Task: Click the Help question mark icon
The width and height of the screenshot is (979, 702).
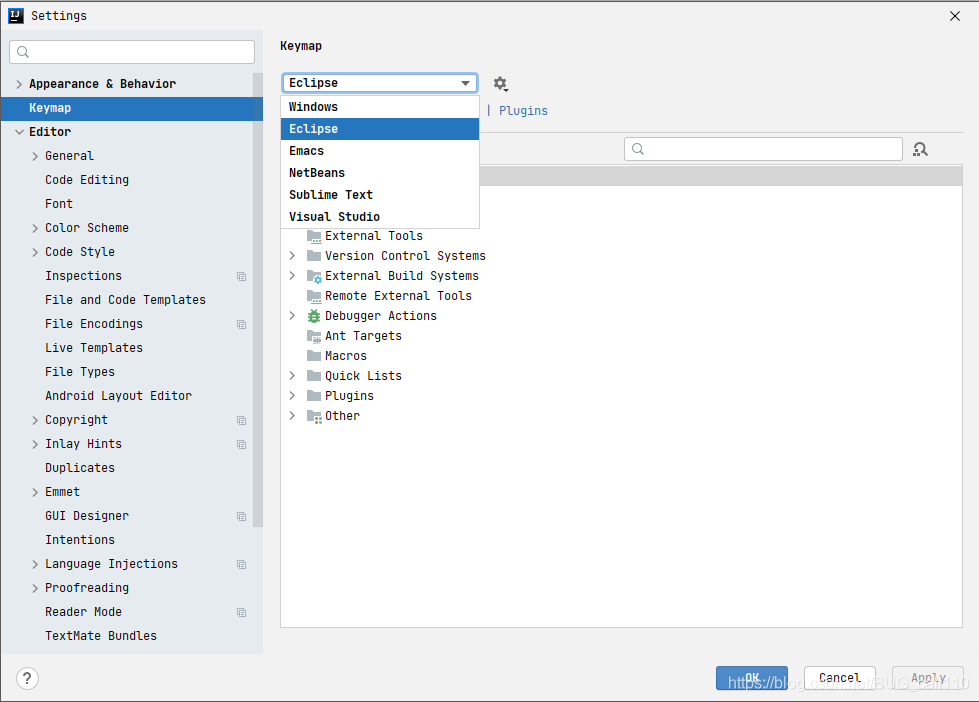Action: 26,678
